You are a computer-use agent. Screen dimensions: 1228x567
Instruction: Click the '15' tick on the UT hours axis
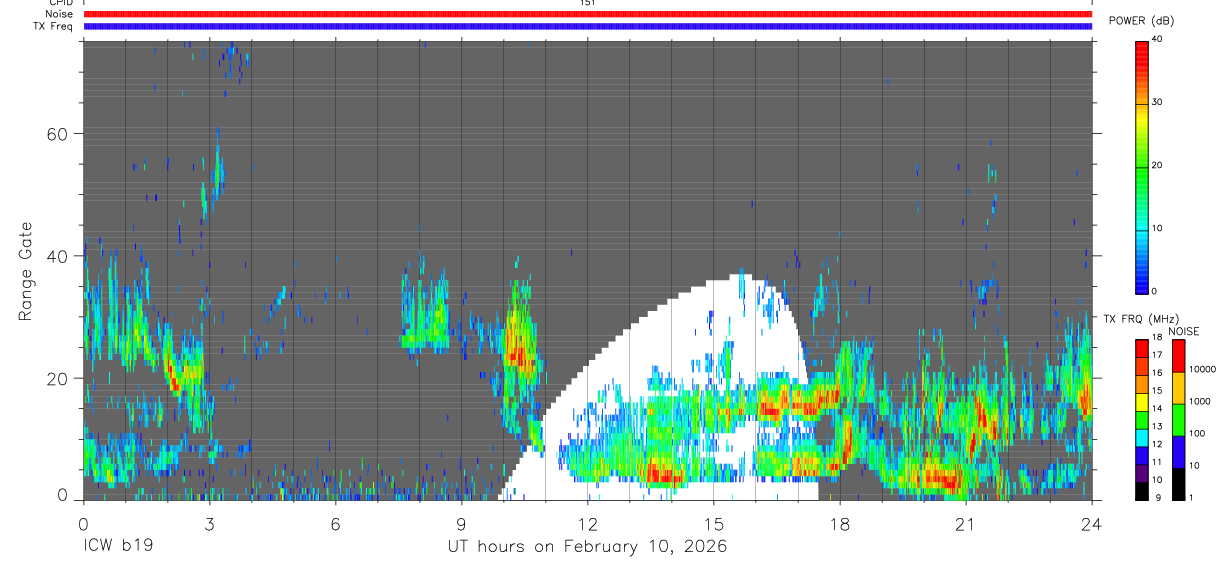point(713,523)
